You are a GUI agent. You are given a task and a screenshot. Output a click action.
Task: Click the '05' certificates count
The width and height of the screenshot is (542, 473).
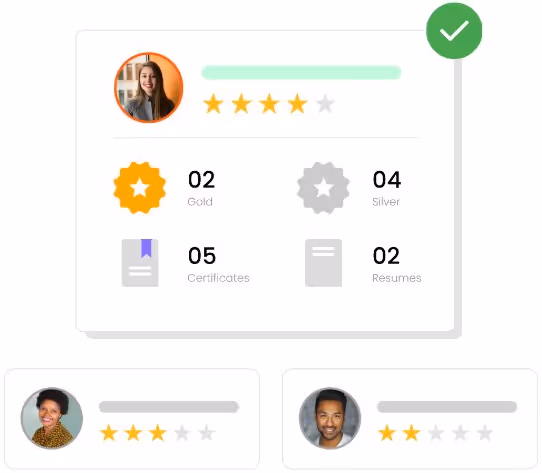[x=202, y=256]
